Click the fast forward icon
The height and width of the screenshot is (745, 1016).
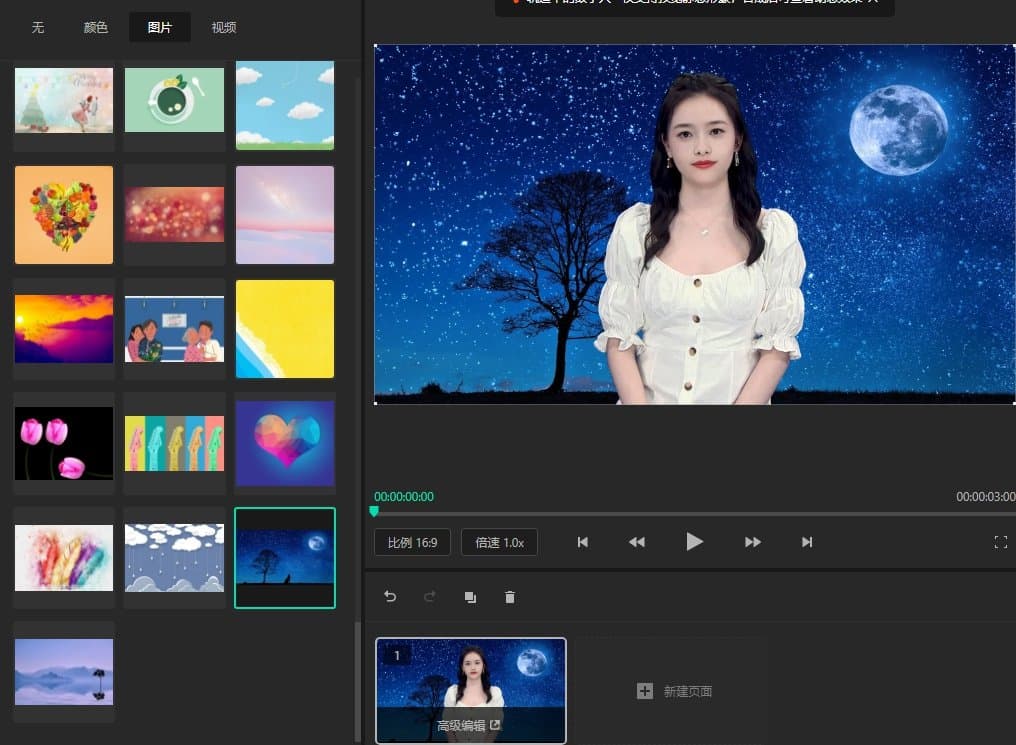(753, 542)
